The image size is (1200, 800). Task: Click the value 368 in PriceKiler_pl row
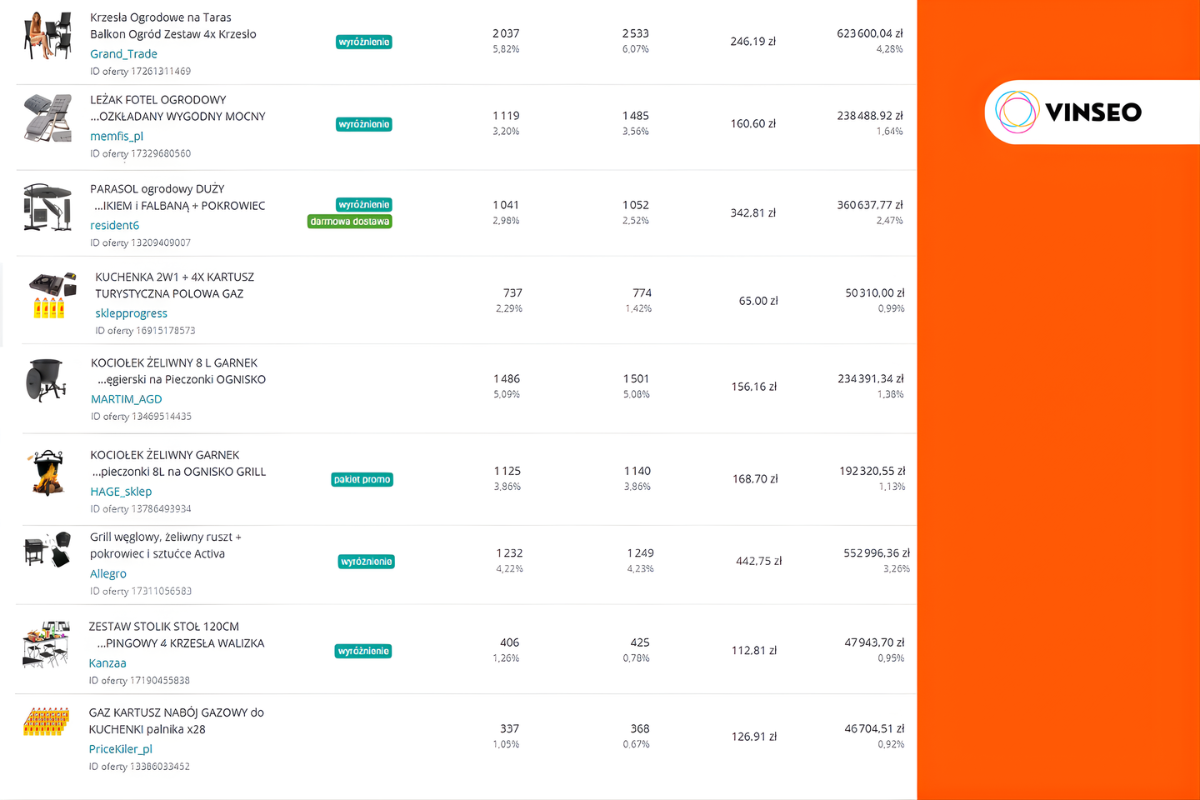pos(640,729)
